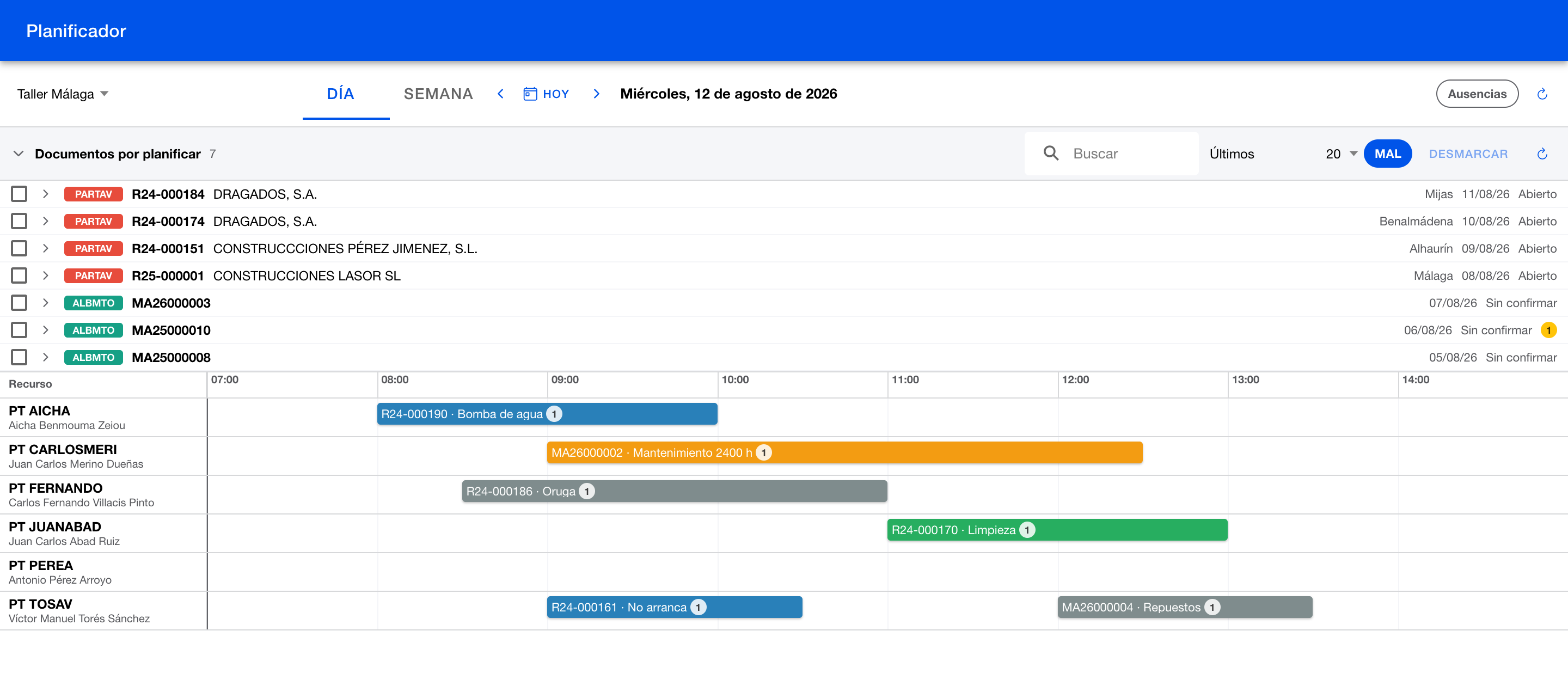The image size is (1568, 686).
Task: Open the Taller Málaga workshop dropdown
Action: pos(63,94)
